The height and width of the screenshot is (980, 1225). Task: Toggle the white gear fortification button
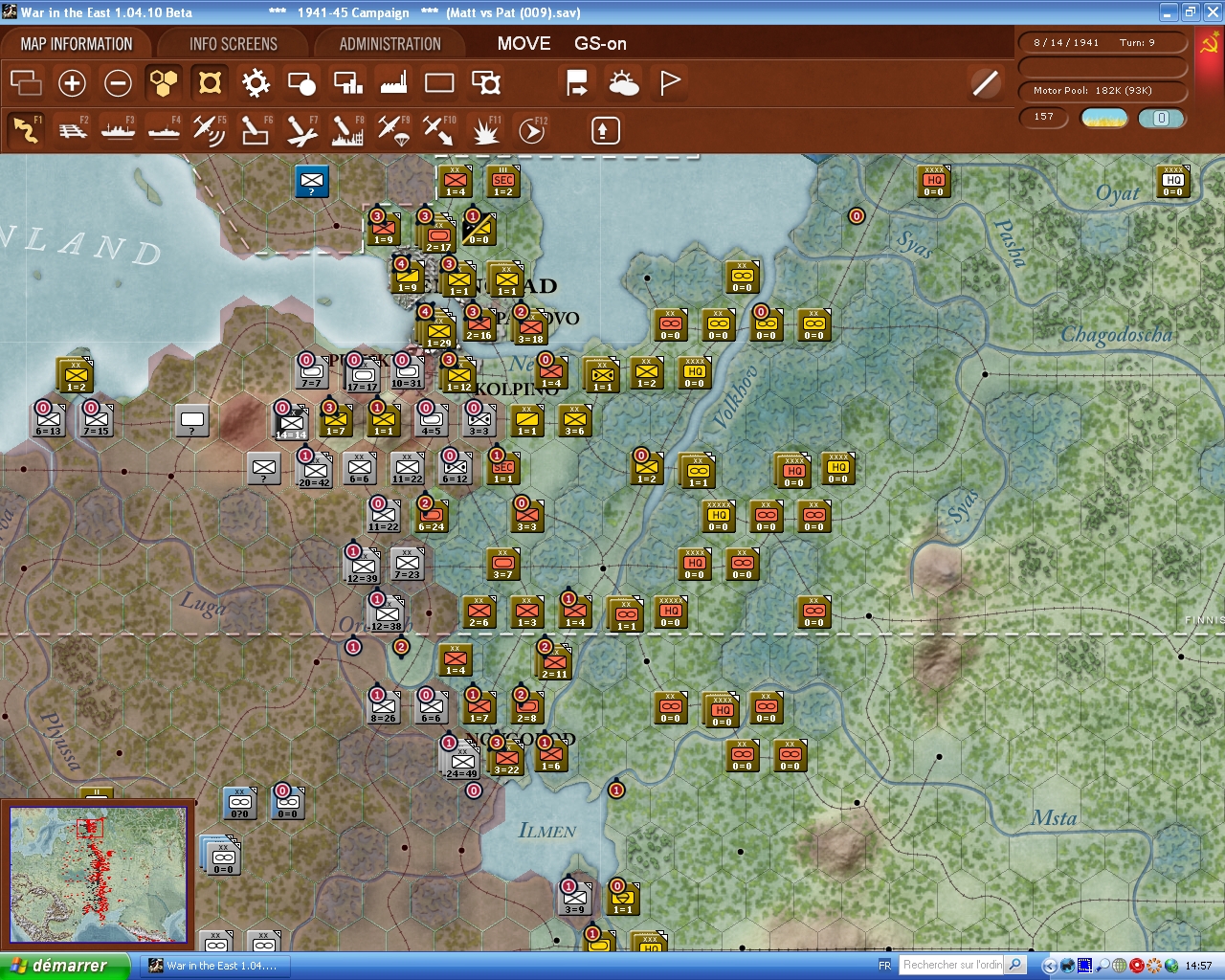(x=256, y=83)
